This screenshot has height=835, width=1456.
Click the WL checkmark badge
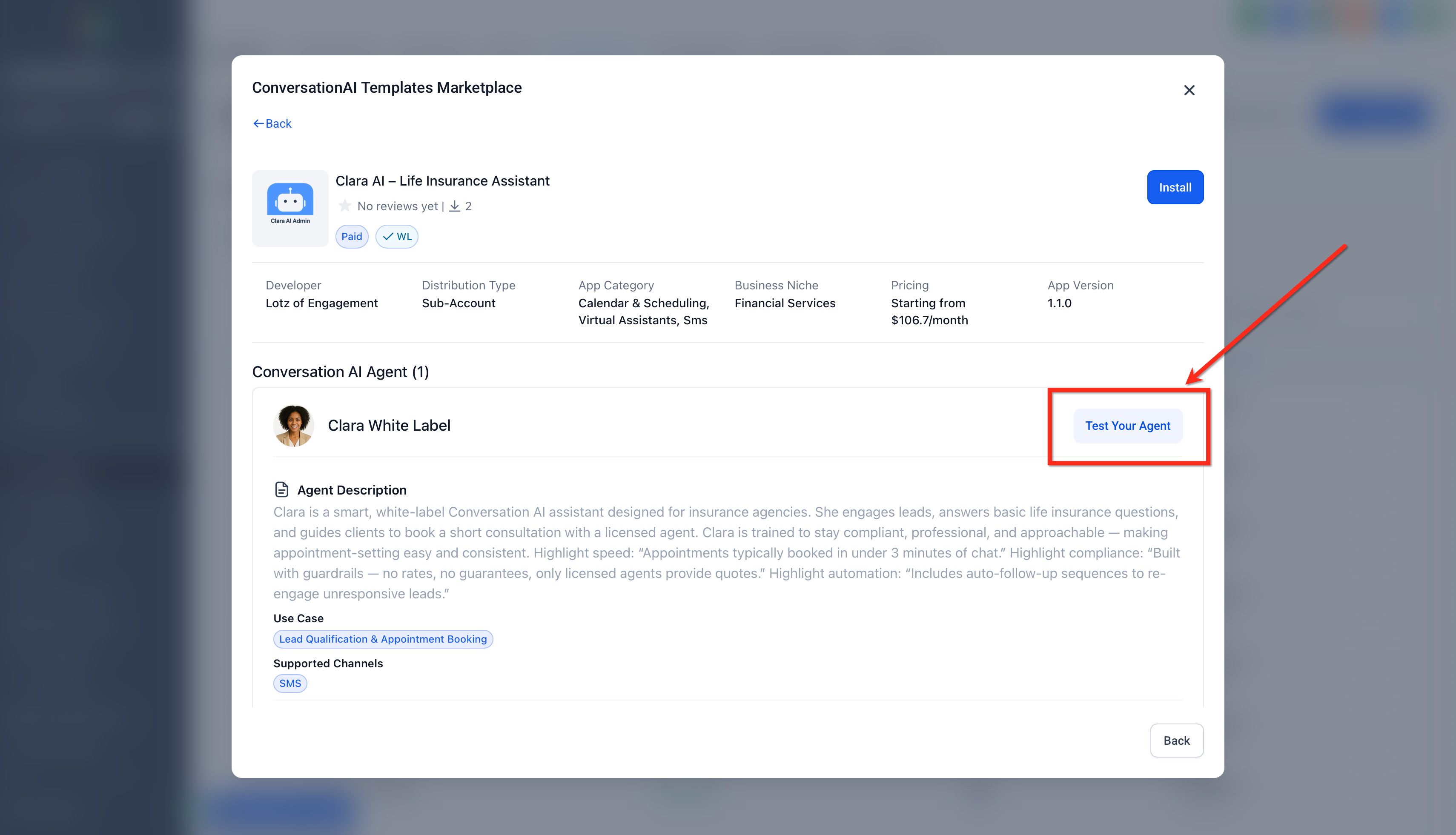coord(396,236)
